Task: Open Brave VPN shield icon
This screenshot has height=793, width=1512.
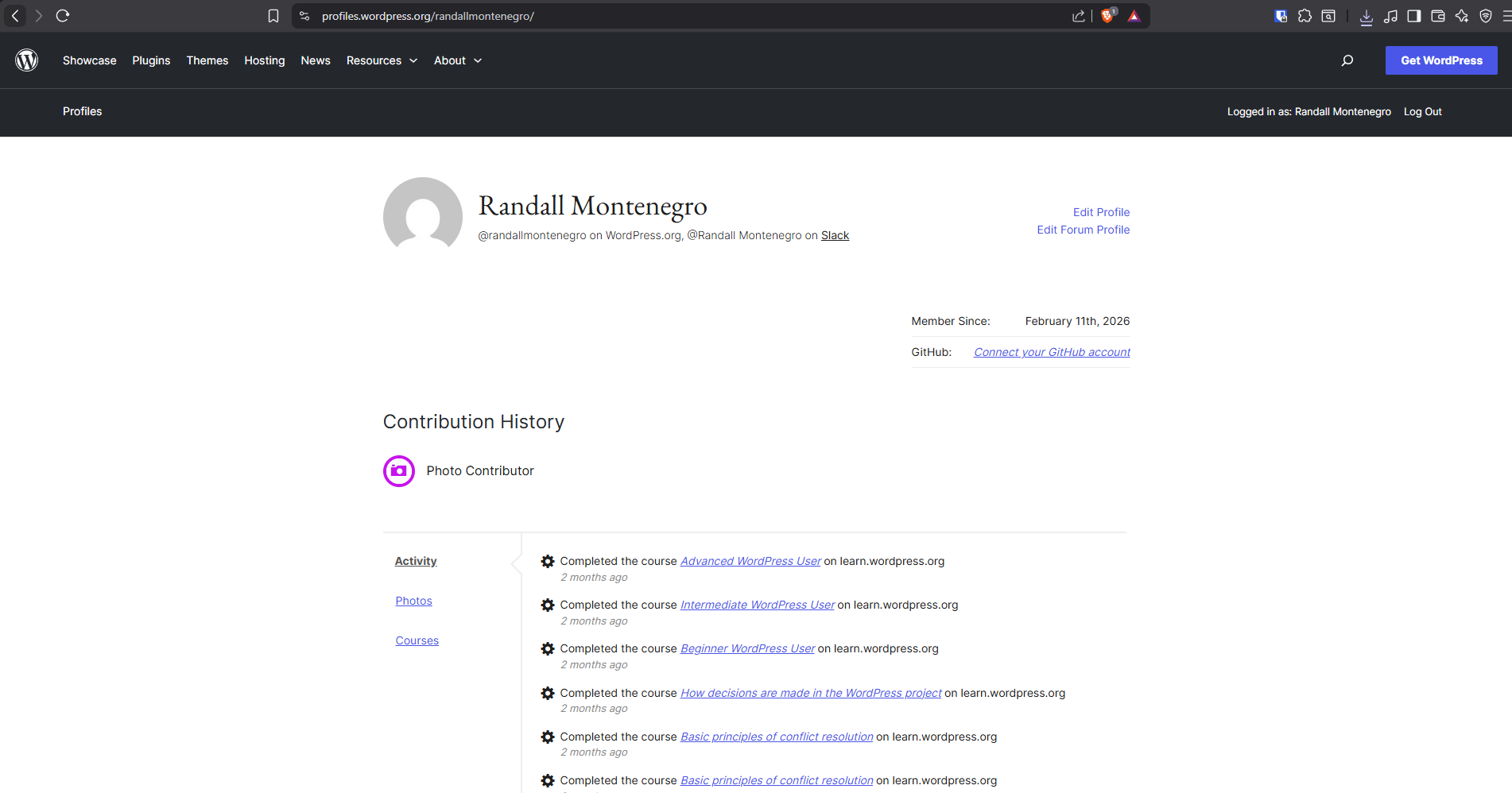Action: coord(1486,16)
